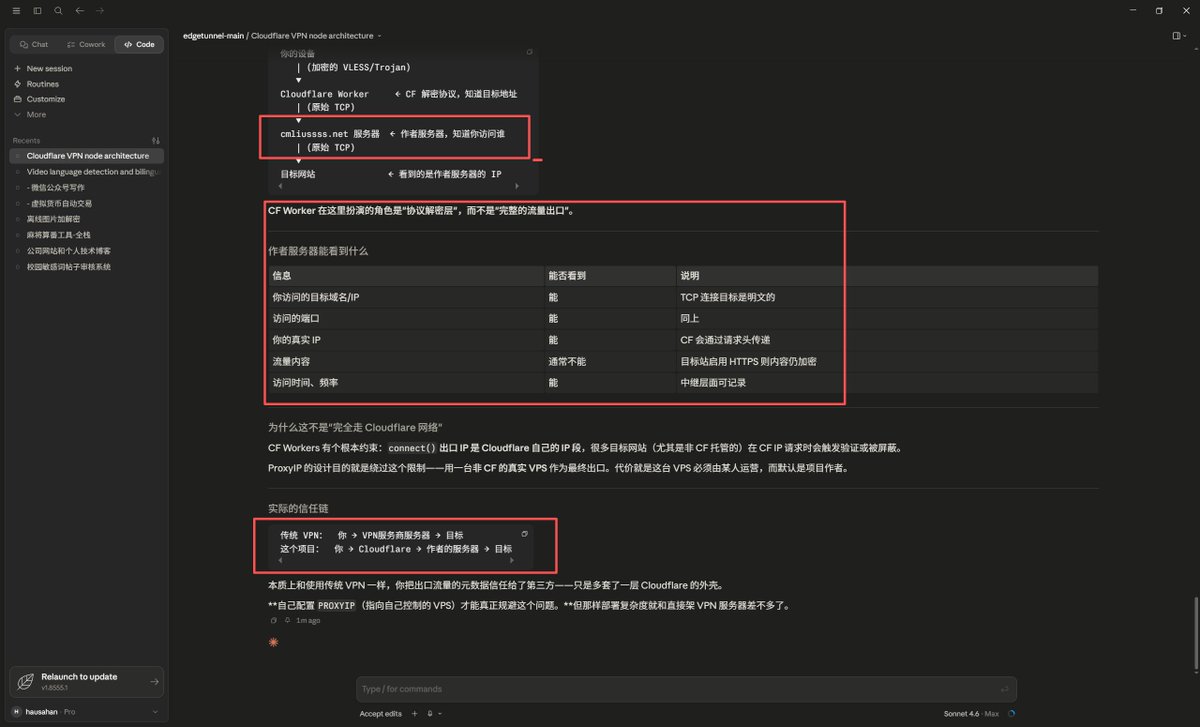Click the Customize briefcase icon
Screen dimensions: 1200x727
(17, 99)
